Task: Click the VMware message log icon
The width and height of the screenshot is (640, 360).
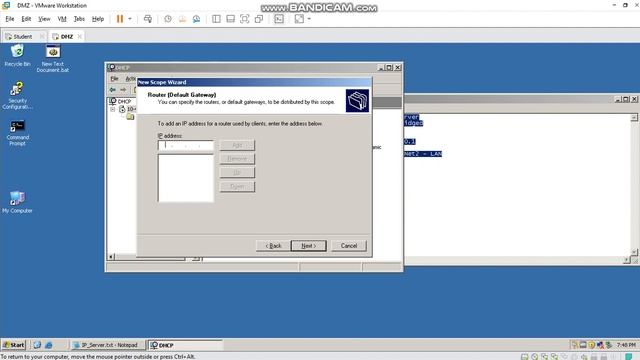Action: 629,357
